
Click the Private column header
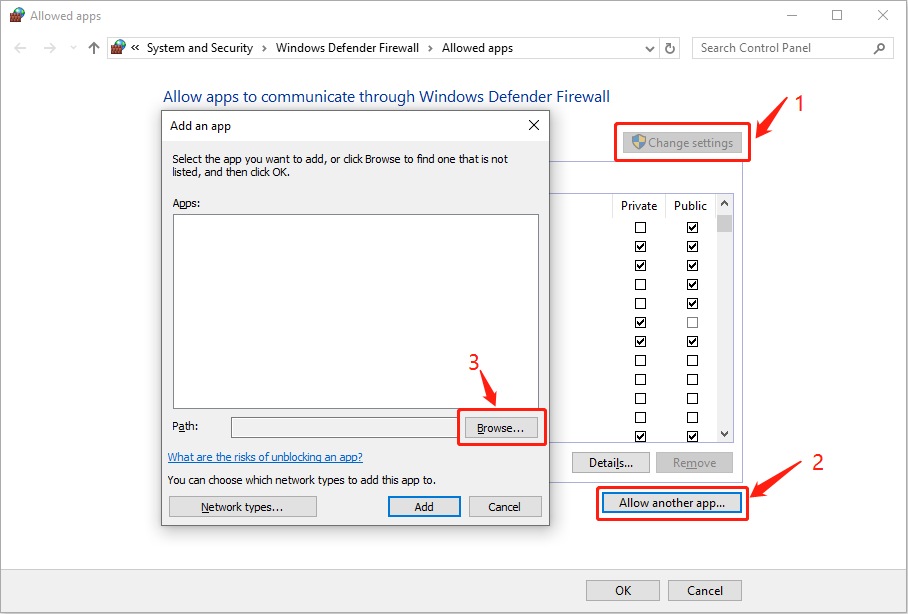[639, 206]
